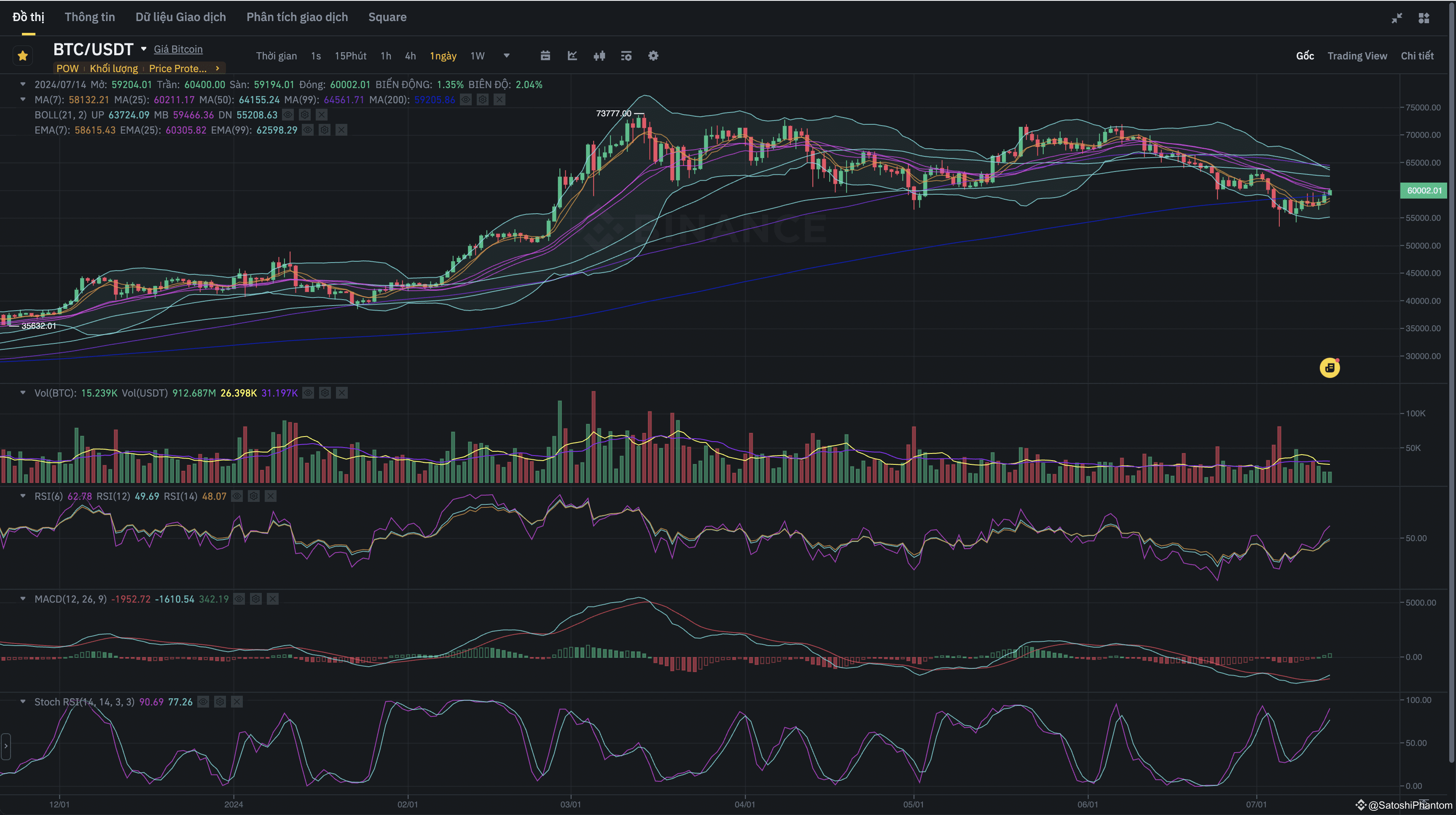Open the technical indicators chart-line icon
The image size is (1456, 815).
coord(572,55)
